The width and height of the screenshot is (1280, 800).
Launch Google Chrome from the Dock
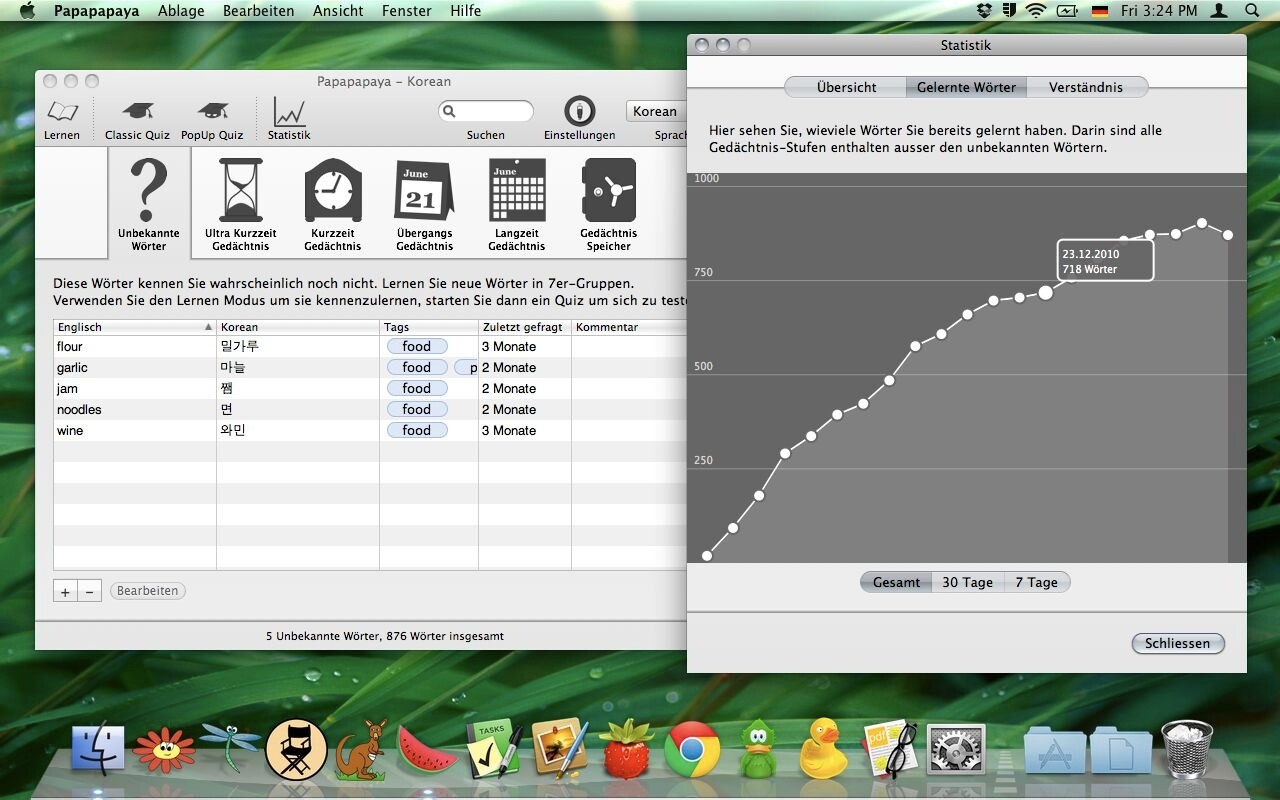click(x=692, y=750)
